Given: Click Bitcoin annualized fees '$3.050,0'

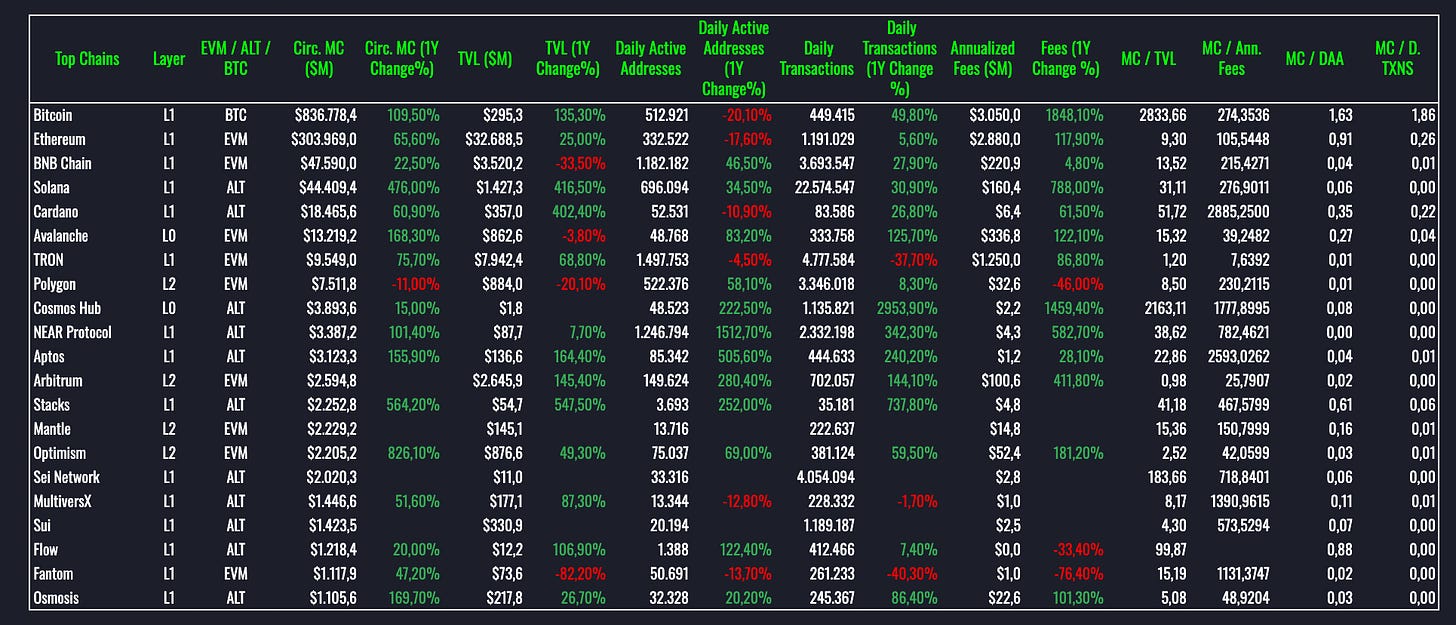Looking at the screenshot, I should pyautogui.click(x=995, y=116).
